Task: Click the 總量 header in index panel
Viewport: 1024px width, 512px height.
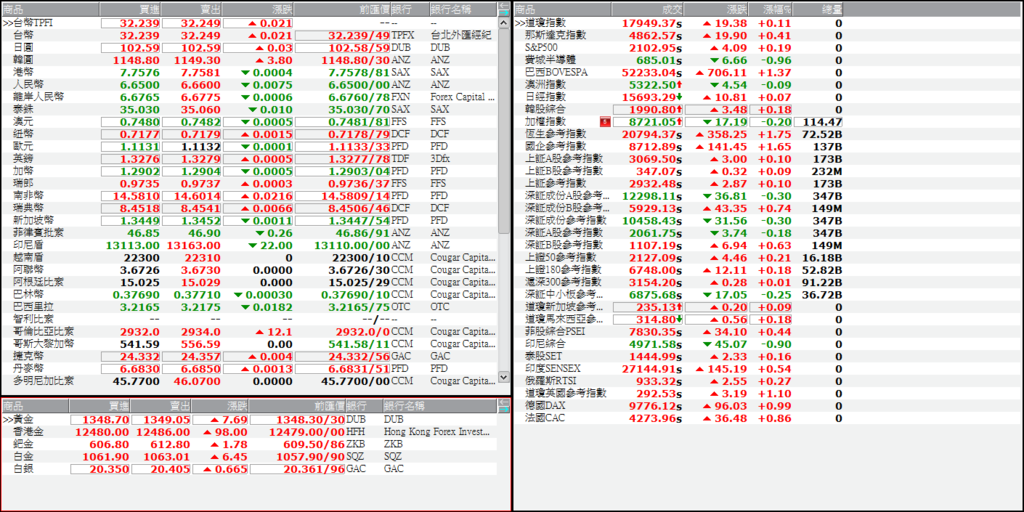Action: 818,9
